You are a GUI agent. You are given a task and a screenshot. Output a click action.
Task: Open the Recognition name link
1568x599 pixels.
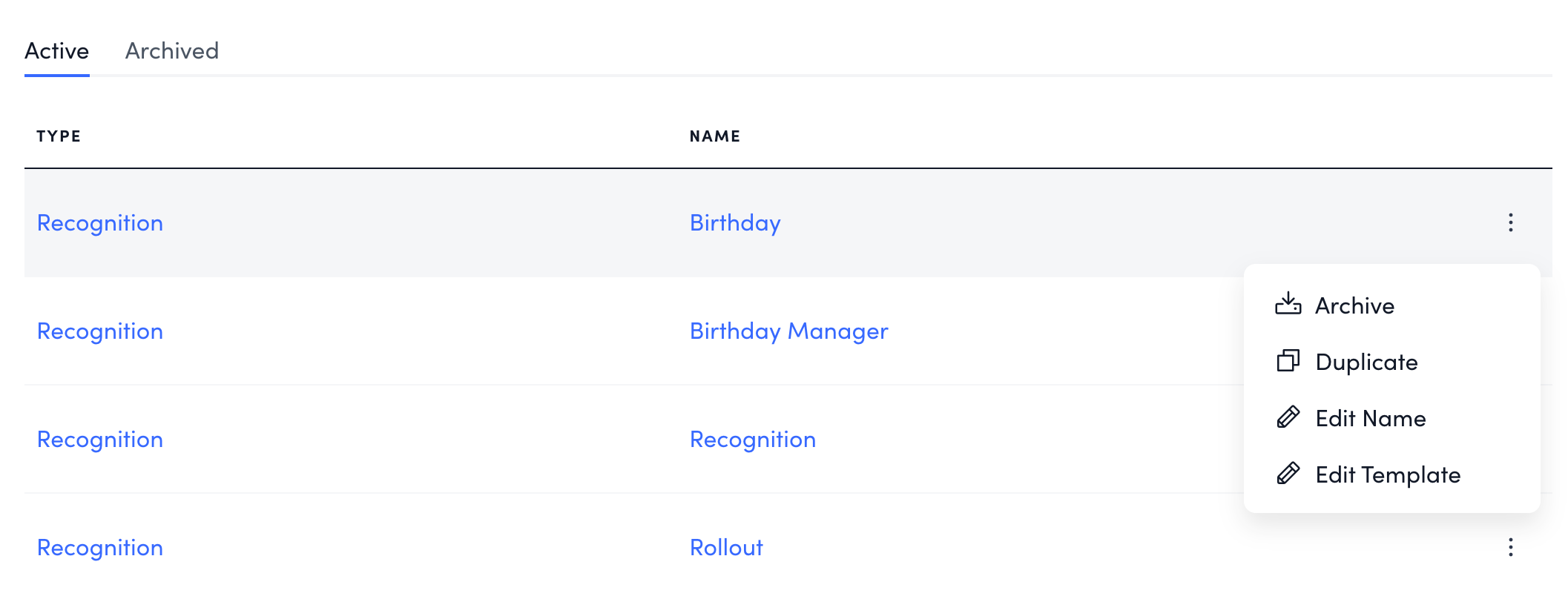753,440
